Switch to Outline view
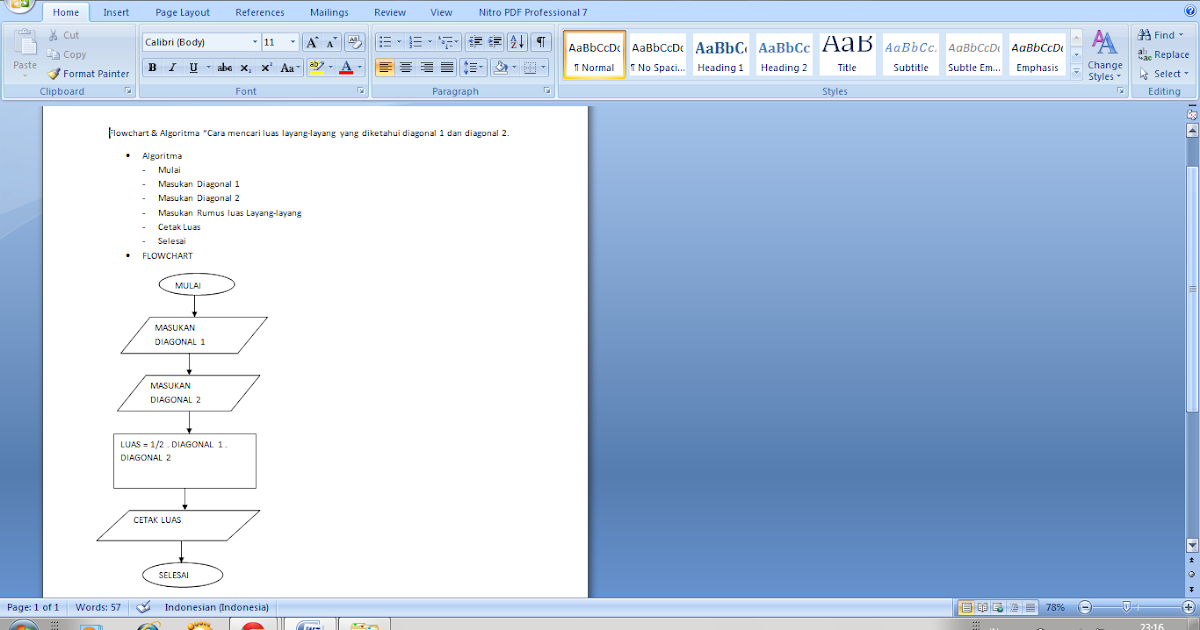Screen dimensions: 1200x630 click(1014, 607)
